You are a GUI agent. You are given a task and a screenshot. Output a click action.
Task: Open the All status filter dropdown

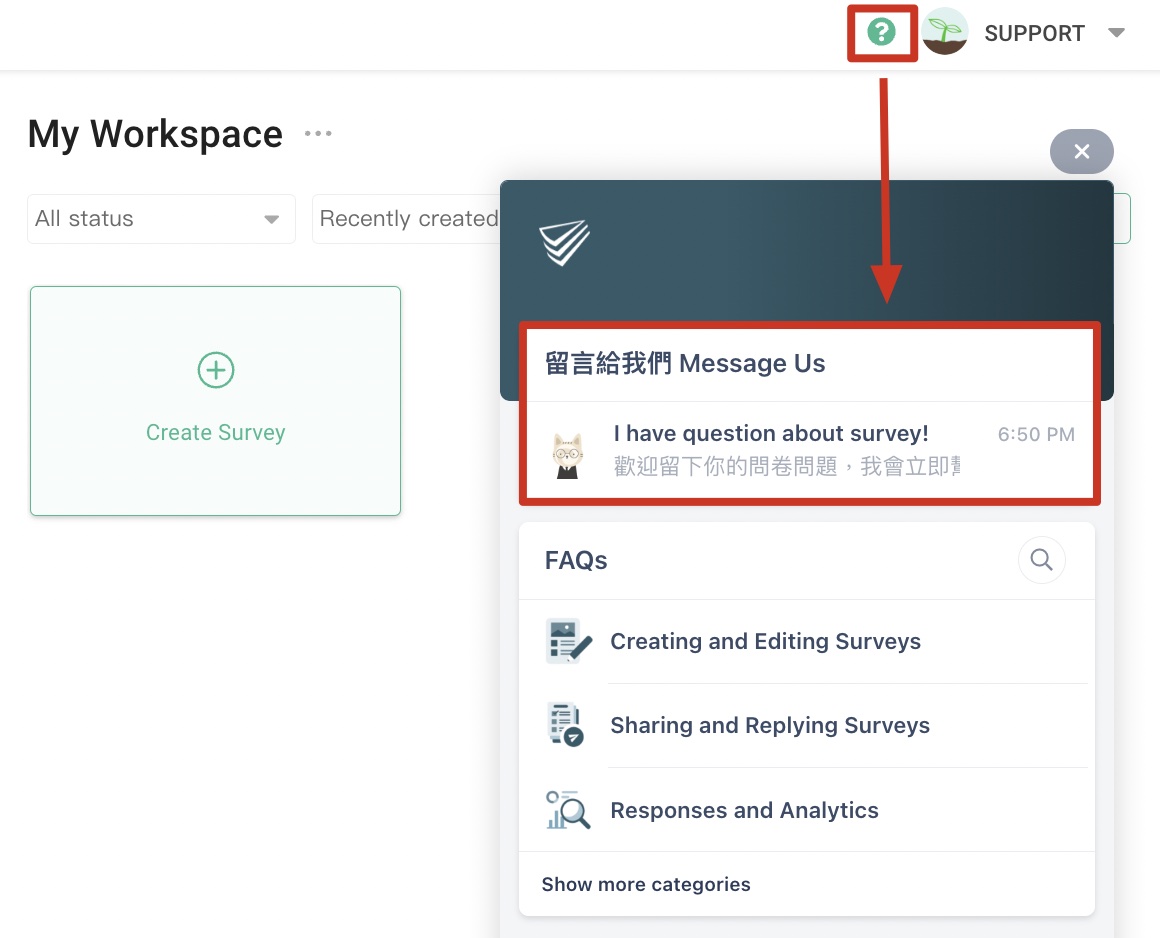click(x=160, y=219)
